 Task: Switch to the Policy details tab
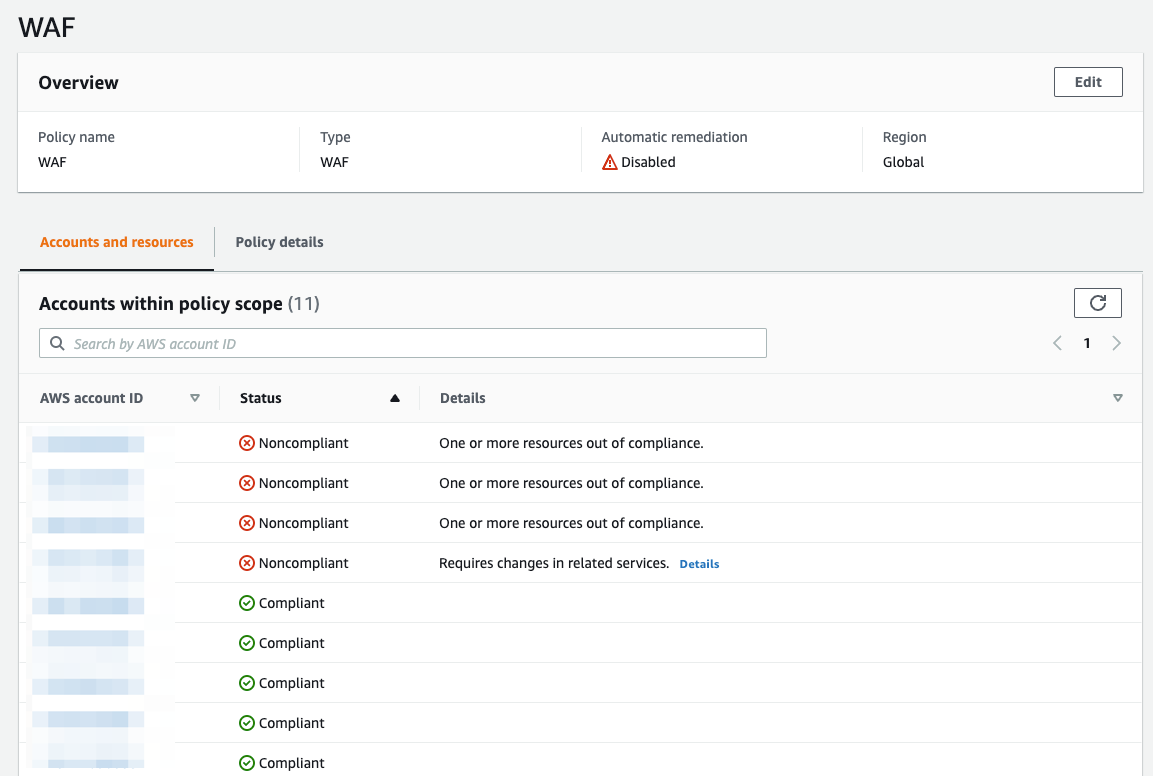[x=279, y=242]
